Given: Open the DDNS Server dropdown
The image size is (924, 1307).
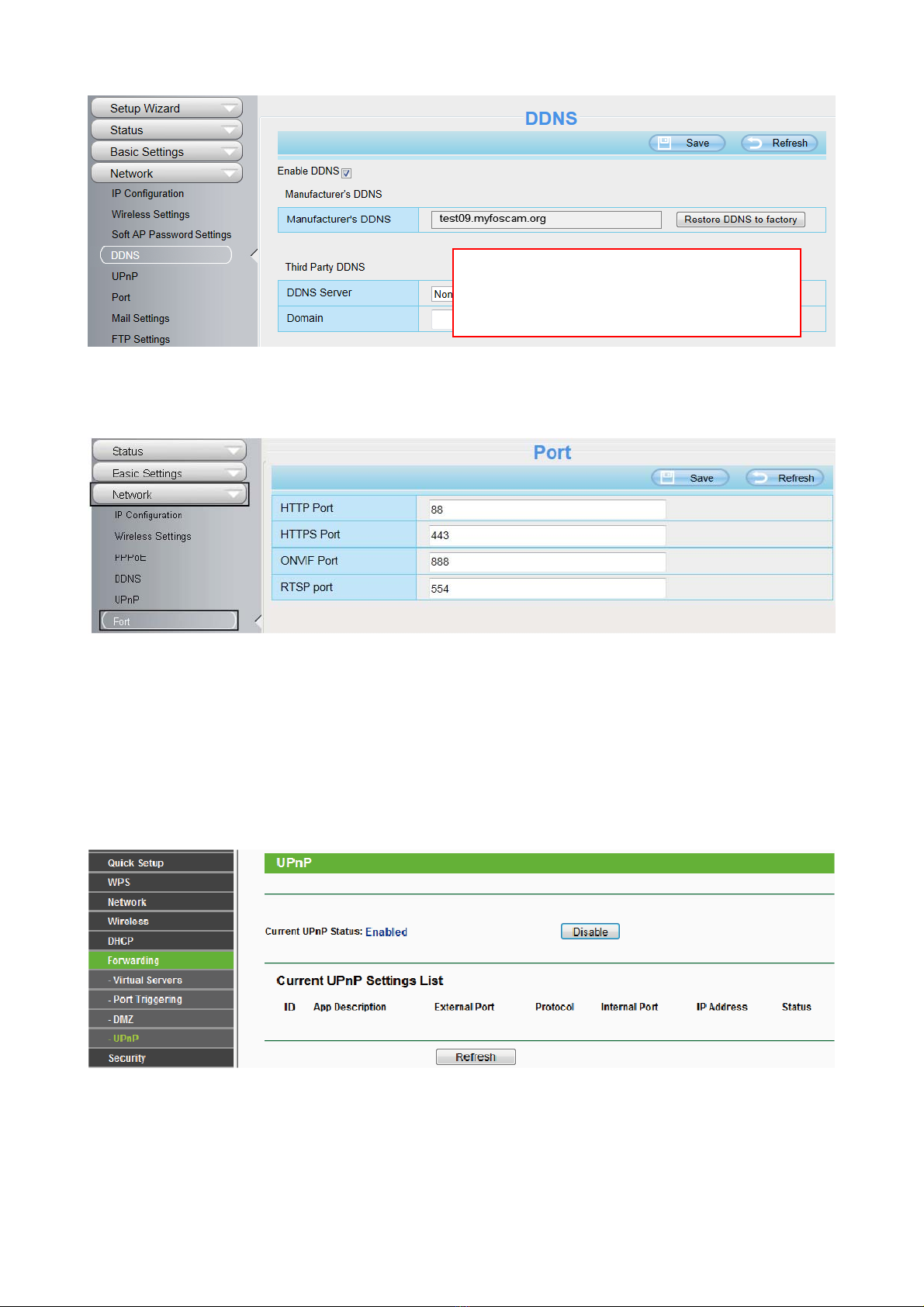Looking at the screenshot, I should (442, 294).
